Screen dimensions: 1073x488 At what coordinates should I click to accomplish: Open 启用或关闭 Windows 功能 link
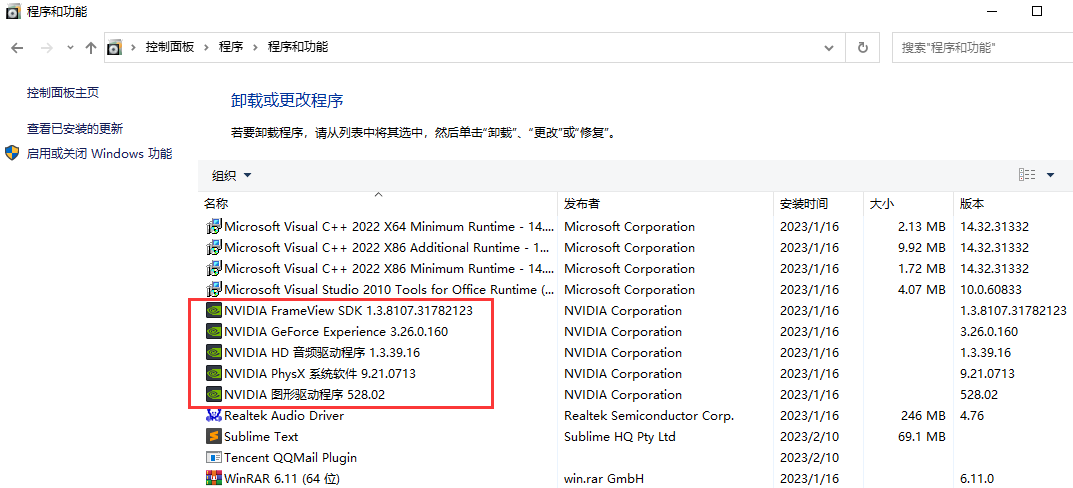coord(99,153)
